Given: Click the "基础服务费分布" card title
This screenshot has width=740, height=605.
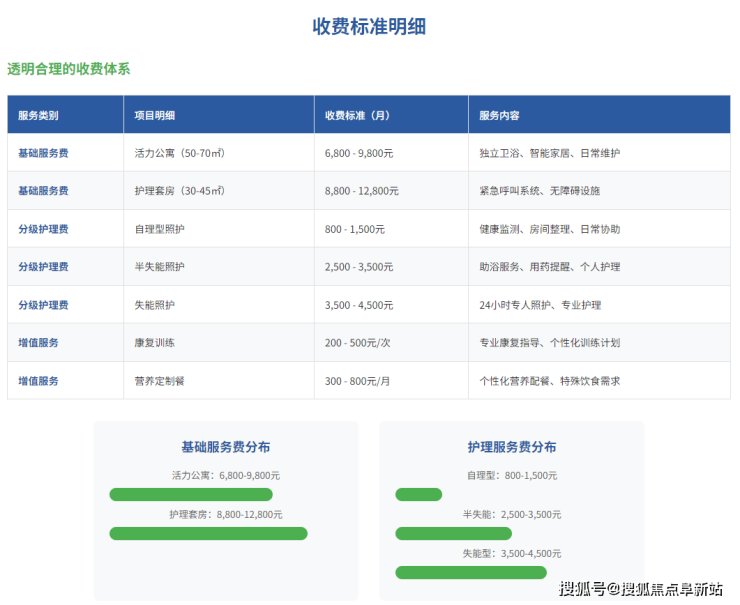Looking at the screenshot, I should [x=225, y=447].
